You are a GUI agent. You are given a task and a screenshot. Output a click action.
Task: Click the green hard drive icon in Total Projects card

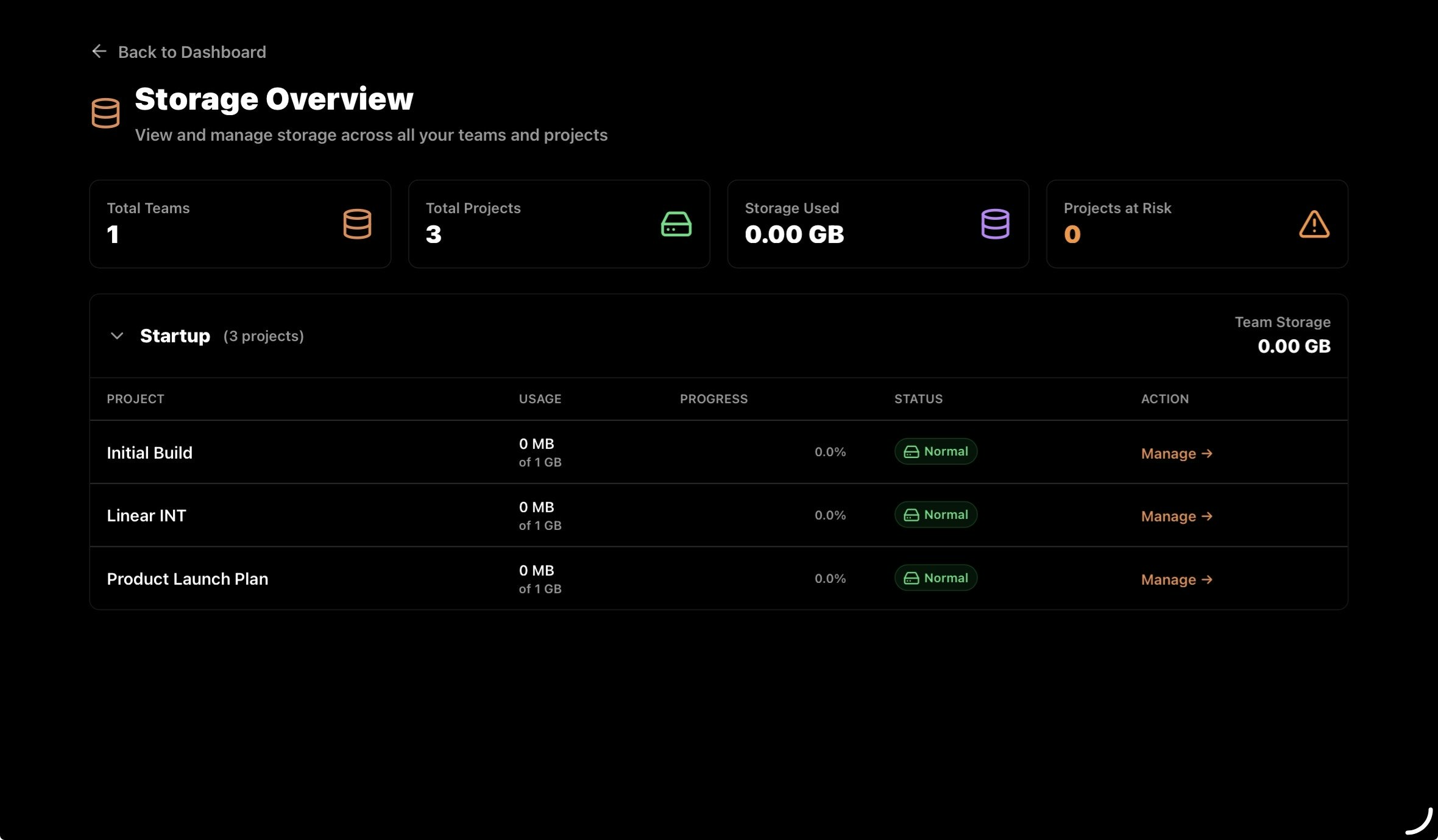tap(676, 224)
